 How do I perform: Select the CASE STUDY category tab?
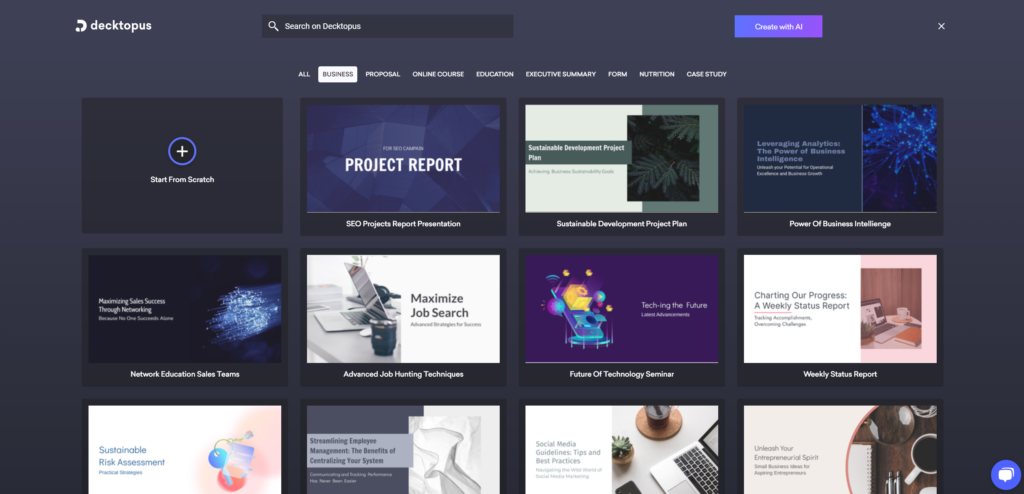point(707,74)
